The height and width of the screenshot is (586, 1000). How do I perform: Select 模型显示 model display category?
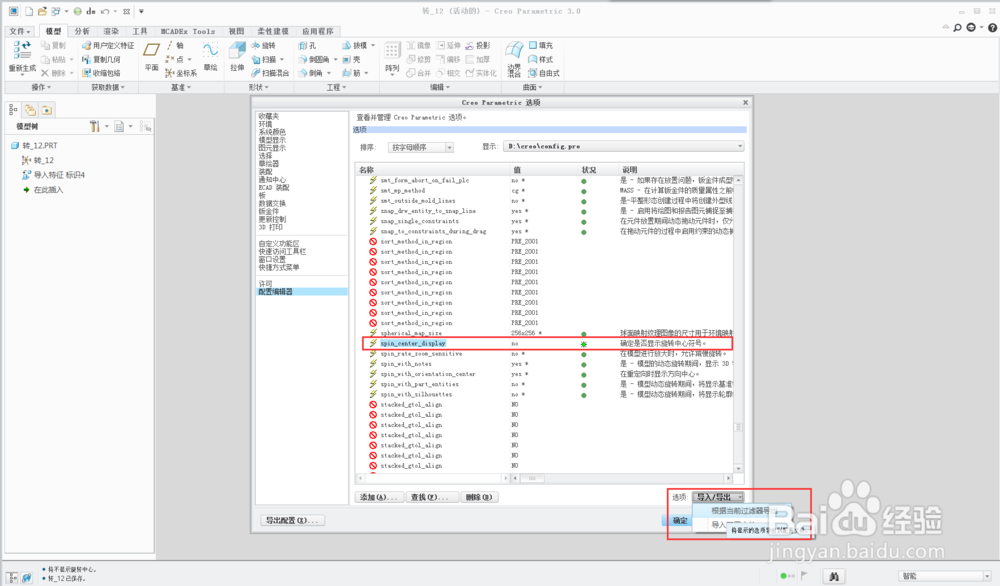point(272,140)
